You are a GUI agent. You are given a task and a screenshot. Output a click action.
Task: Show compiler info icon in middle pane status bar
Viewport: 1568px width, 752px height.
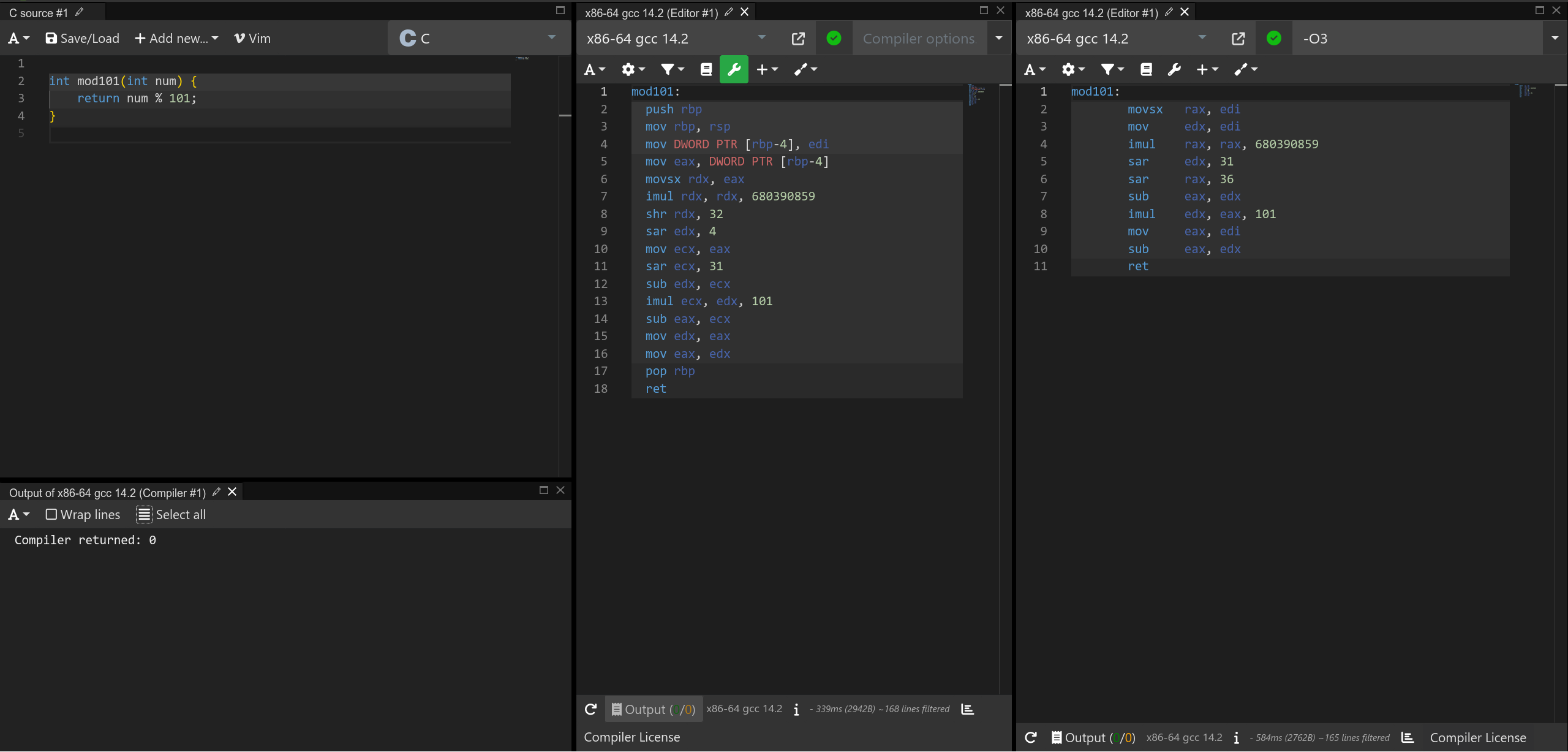(x=796, y=710)
